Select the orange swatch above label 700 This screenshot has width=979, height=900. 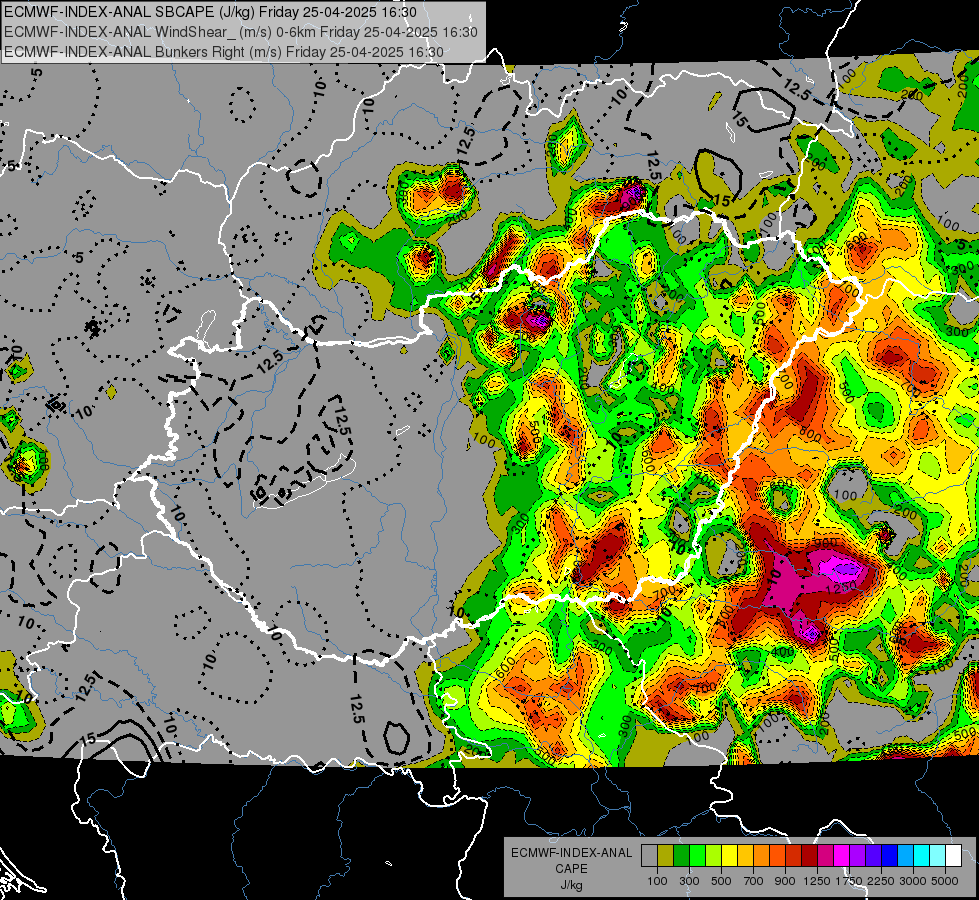761,856
